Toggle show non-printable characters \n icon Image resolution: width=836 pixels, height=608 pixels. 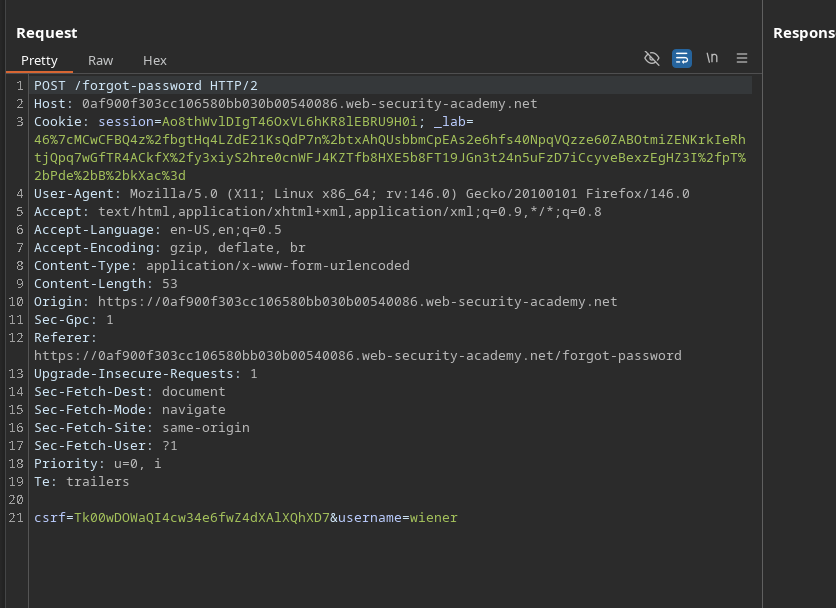pos(712,58)
